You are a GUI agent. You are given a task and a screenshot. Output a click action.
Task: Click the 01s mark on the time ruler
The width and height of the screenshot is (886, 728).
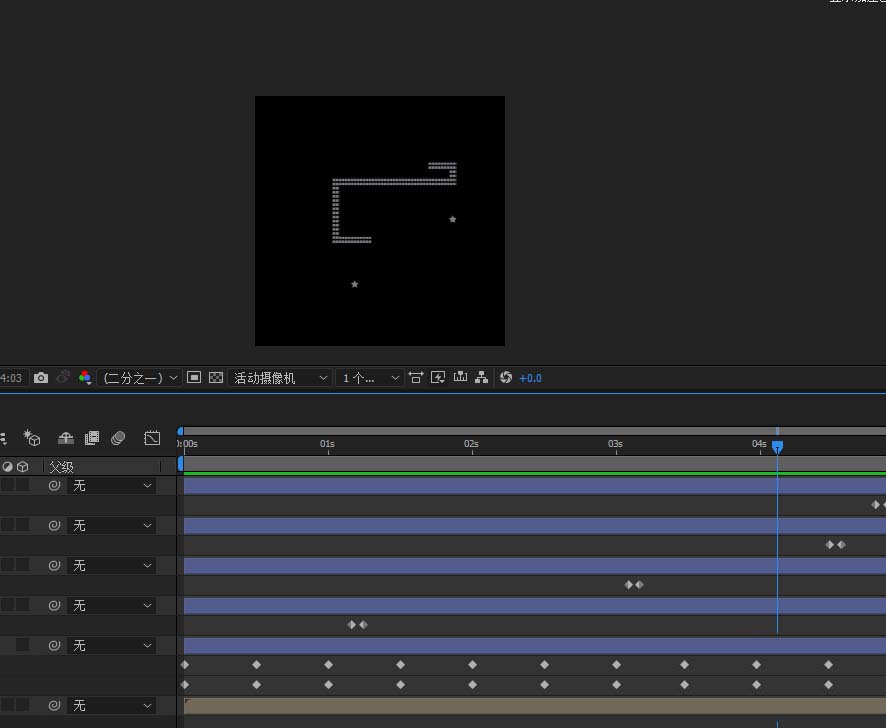328,444
